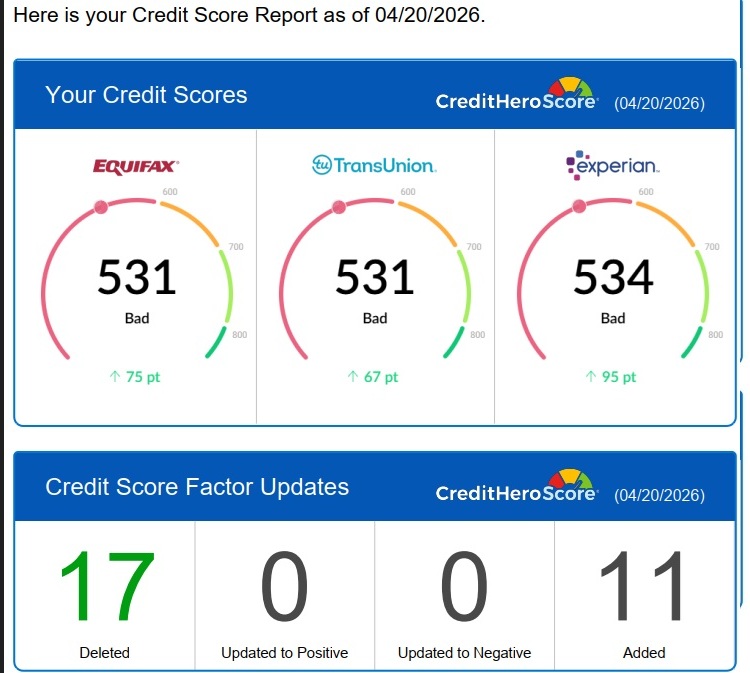
Task: Click the Equifax logo
Action: point(136,166)
